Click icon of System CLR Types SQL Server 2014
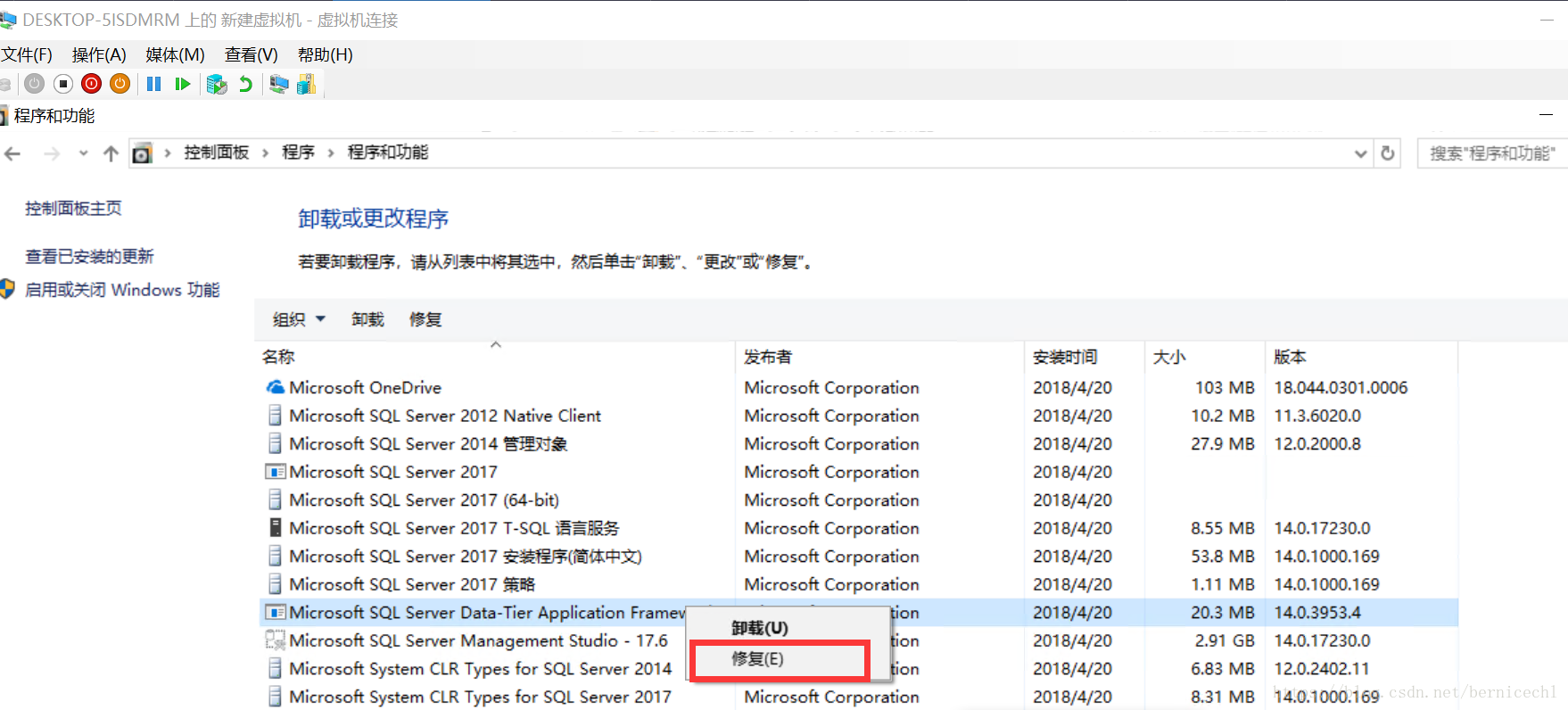This screenshot has height=710, width=1568. (276, 668)
